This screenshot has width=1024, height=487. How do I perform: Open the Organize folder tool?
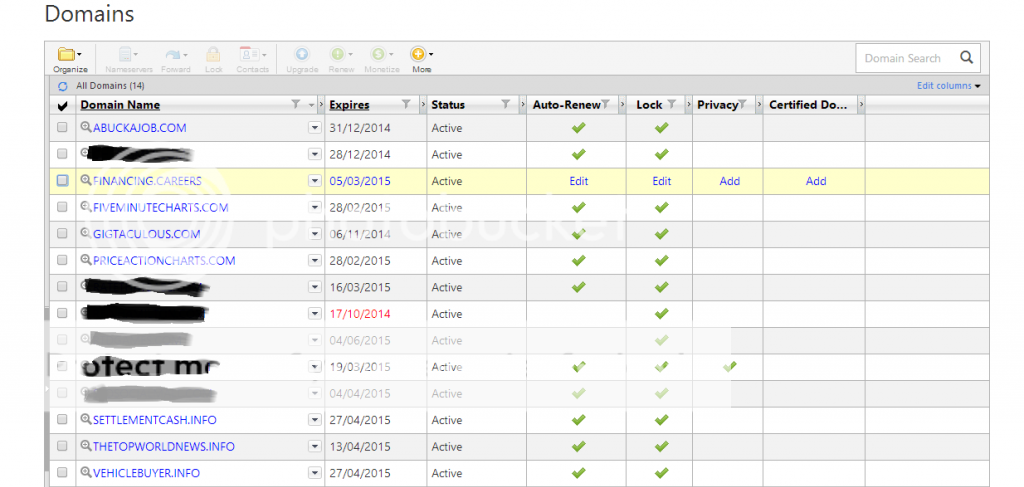coord(70,59)
